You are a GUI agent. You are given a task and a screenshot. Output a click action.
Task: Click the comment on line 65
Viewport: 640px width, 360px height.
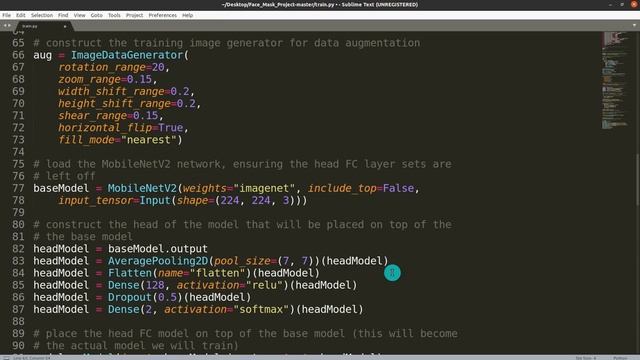coord(227,43)
